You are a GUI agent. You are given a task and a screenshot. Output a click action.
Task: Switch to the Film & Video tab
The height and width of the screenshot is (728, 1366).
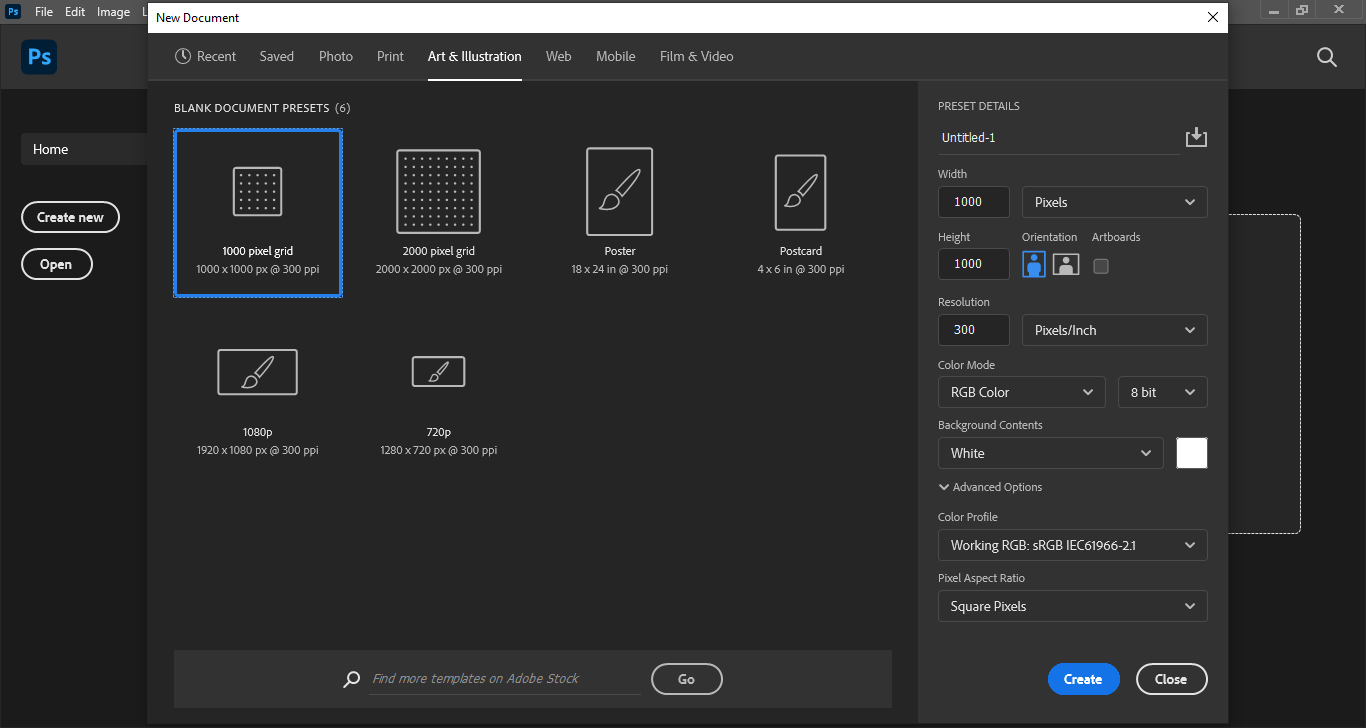pyautogui.click(x=696, y=56)
